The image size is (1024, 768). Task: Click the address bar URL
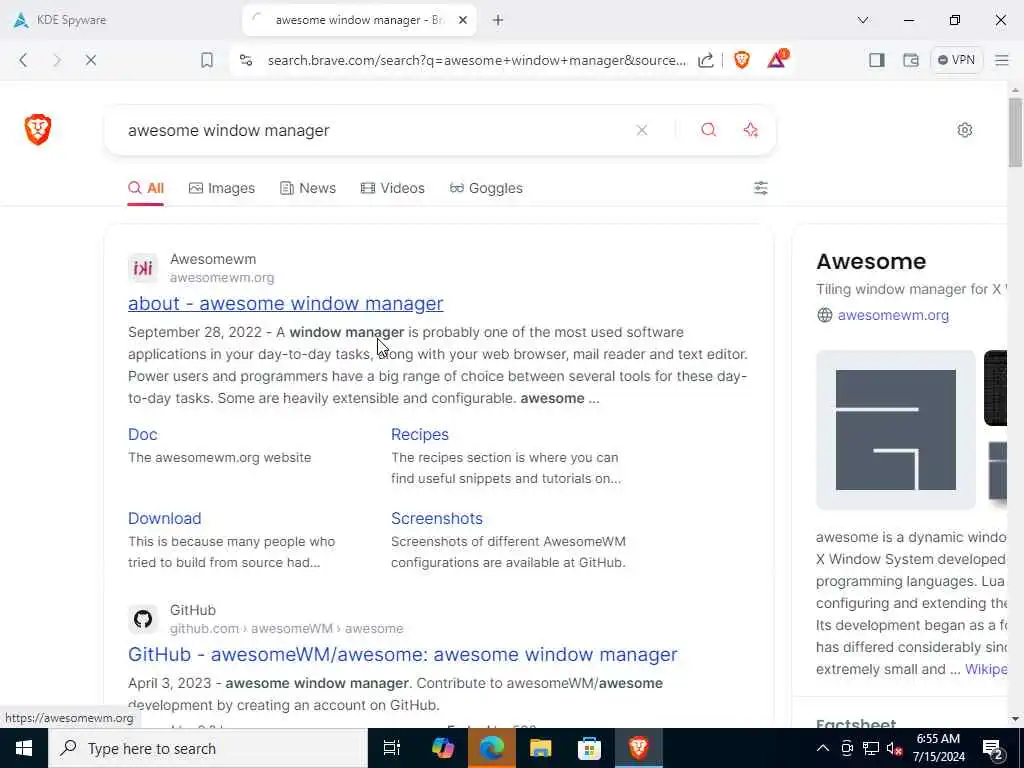pos(477,60)
